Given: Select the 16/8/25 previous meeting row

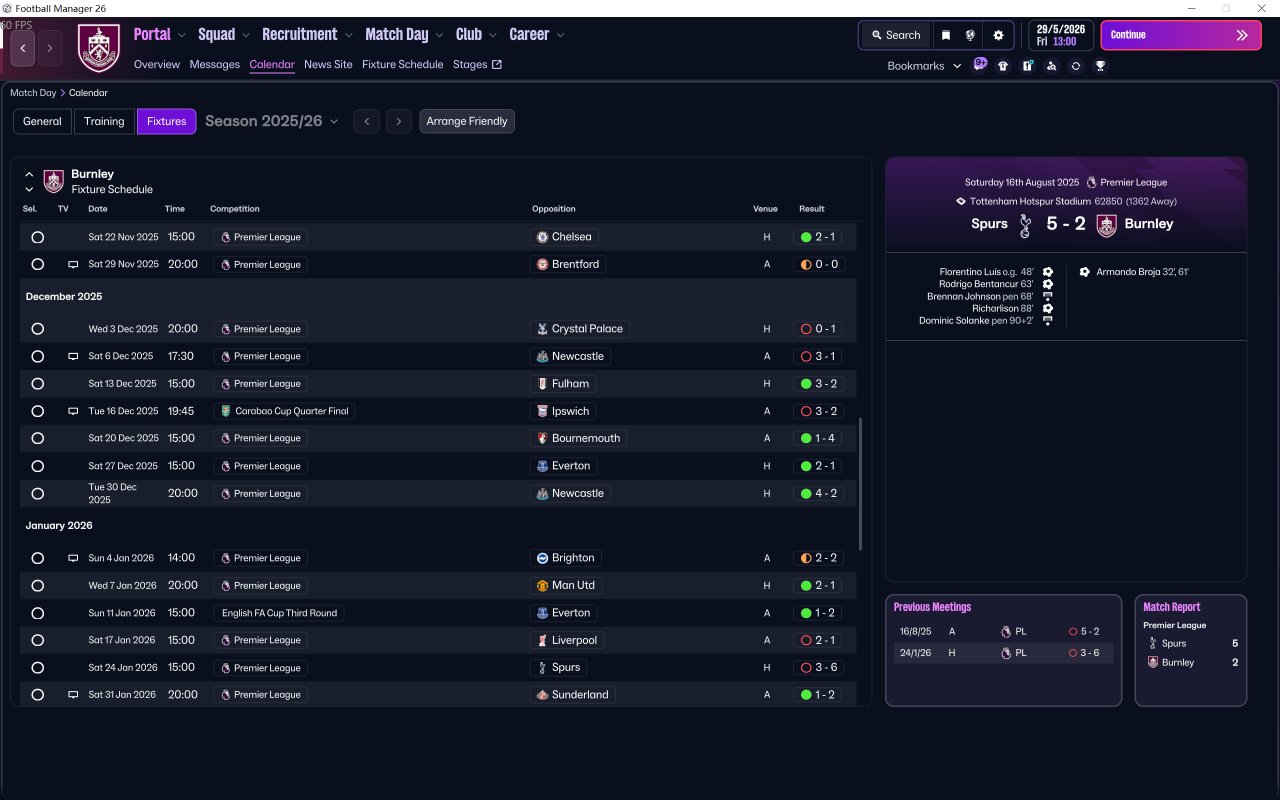Looking at the screenshot, I should pyautogui.click(x=1003, y=631).
